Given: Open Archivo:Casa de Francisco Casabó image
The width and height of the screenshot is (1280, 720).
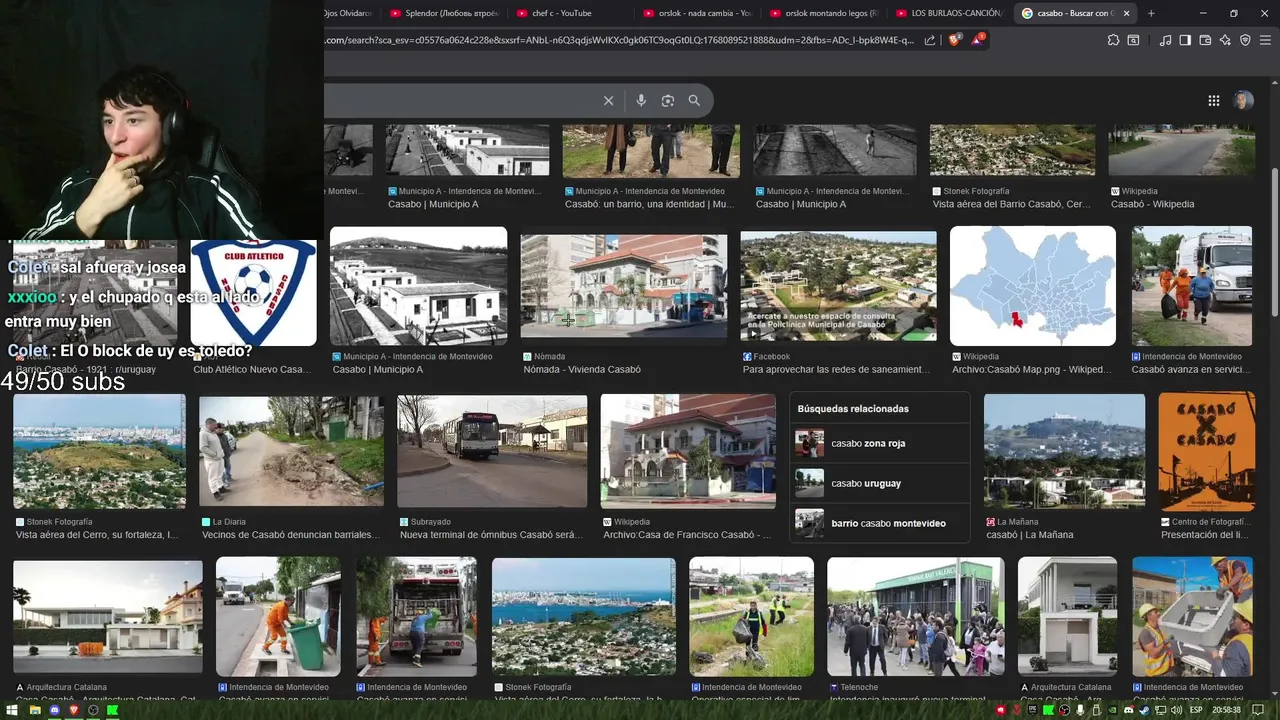Looking at the screenshot, I should 688,451.
